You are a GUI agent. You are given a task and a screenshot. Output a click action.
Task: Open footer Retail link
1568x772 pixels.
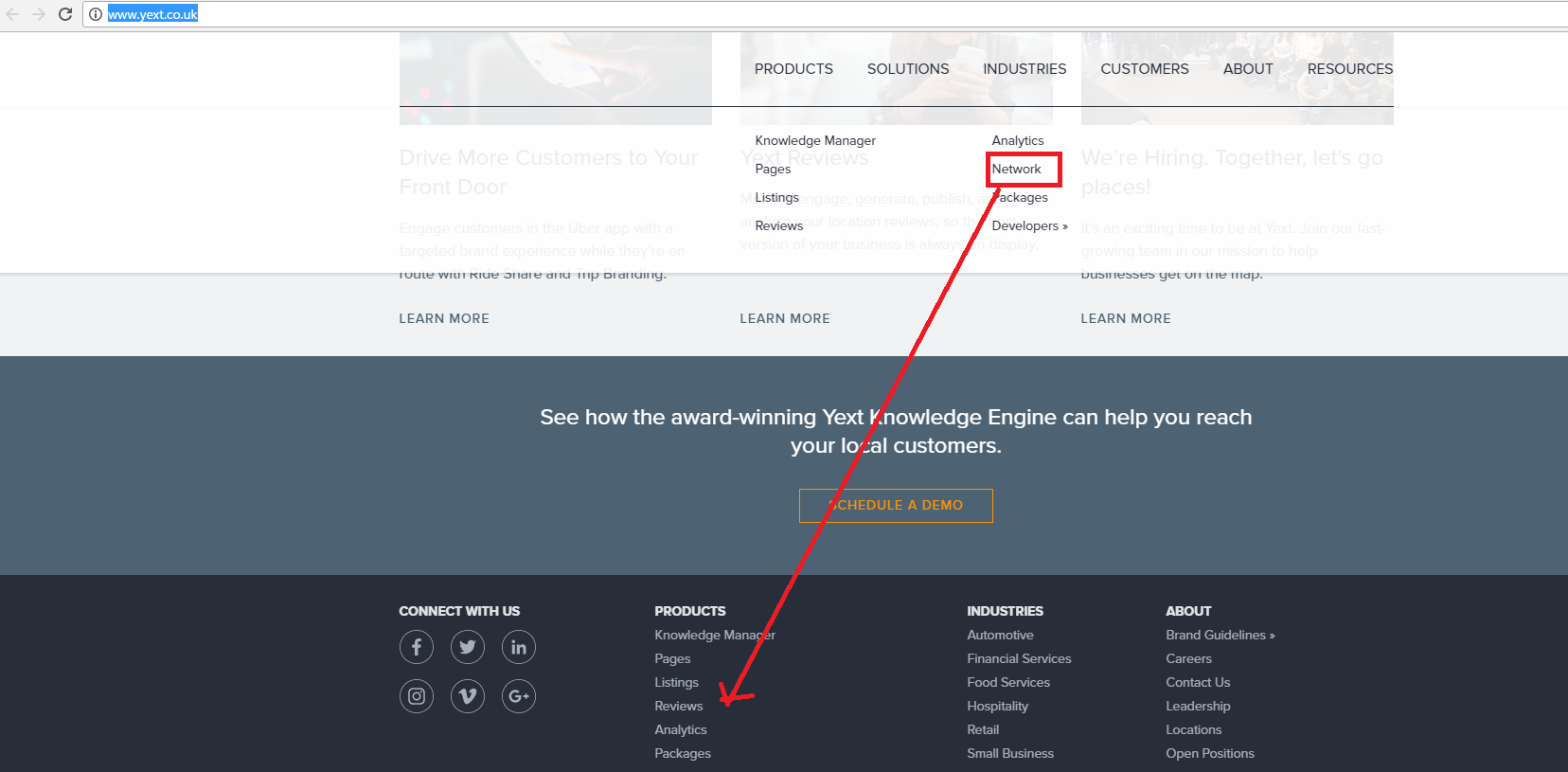pos(983,729)
